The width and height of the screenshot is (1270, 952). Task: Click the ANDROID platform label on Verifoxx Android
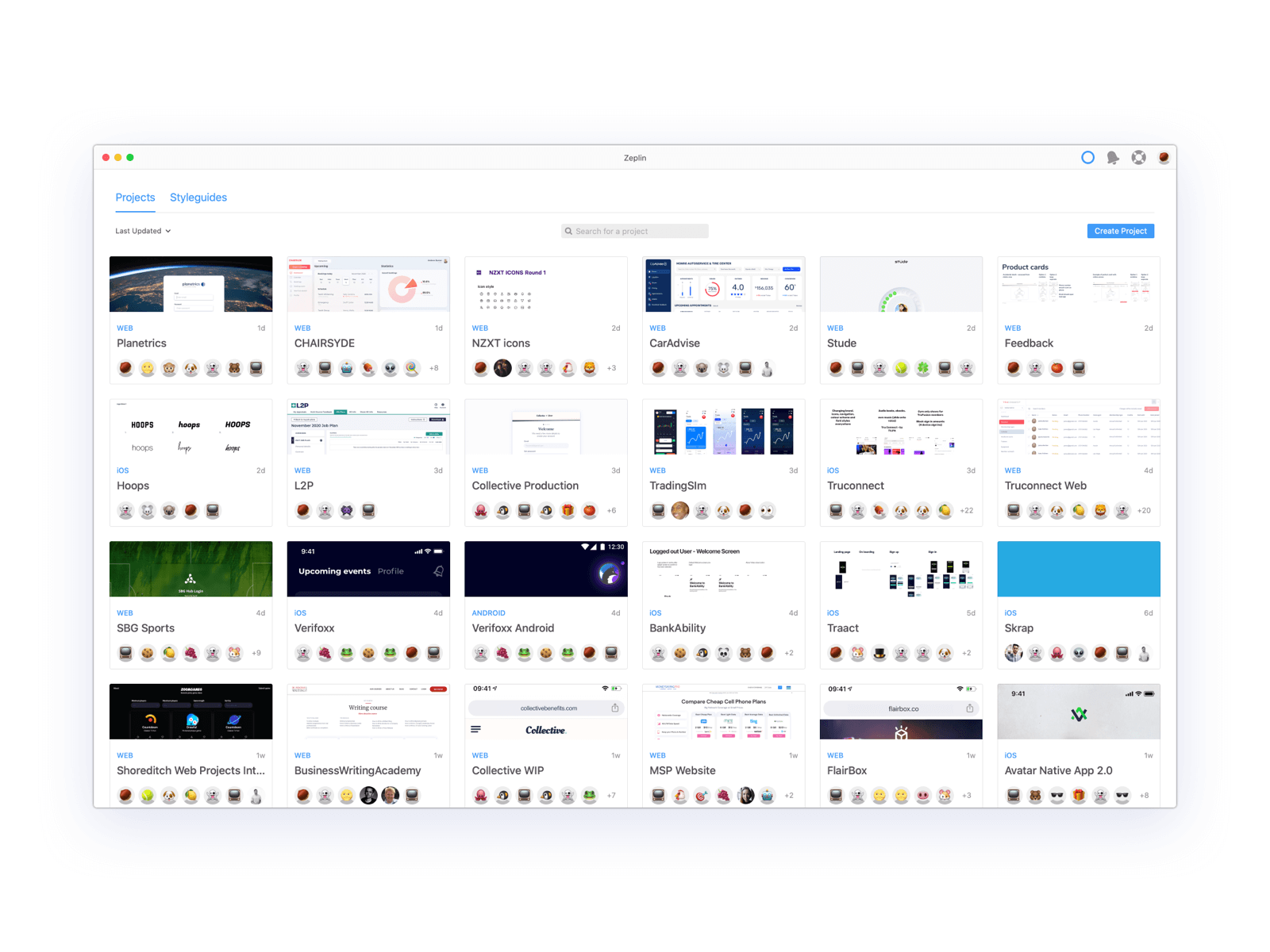489,613
